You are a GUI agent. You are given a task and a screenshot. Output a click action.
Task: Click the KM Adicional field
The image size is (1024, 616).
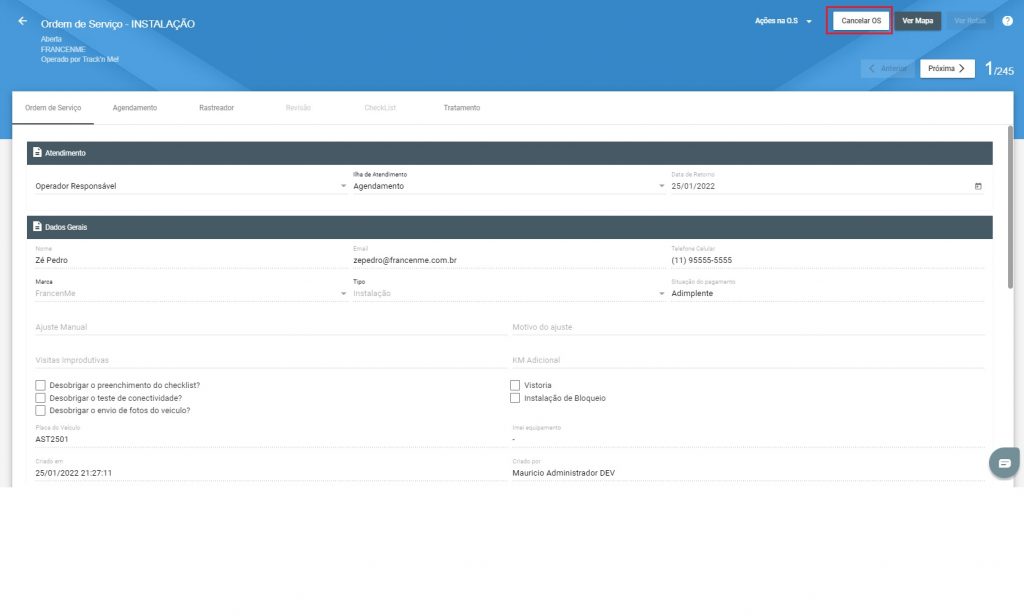coord(748,360)
